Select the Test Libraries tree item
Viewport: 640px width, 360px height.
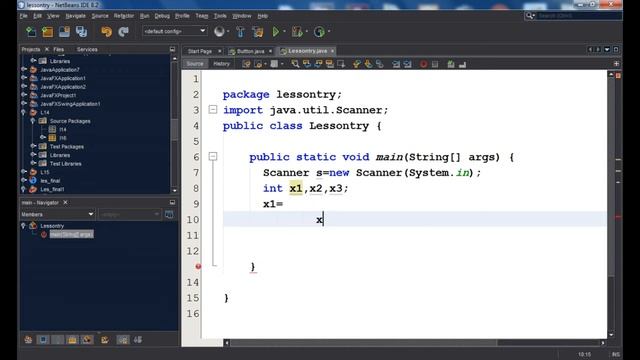pyautogui.click(x=65, y=164)
